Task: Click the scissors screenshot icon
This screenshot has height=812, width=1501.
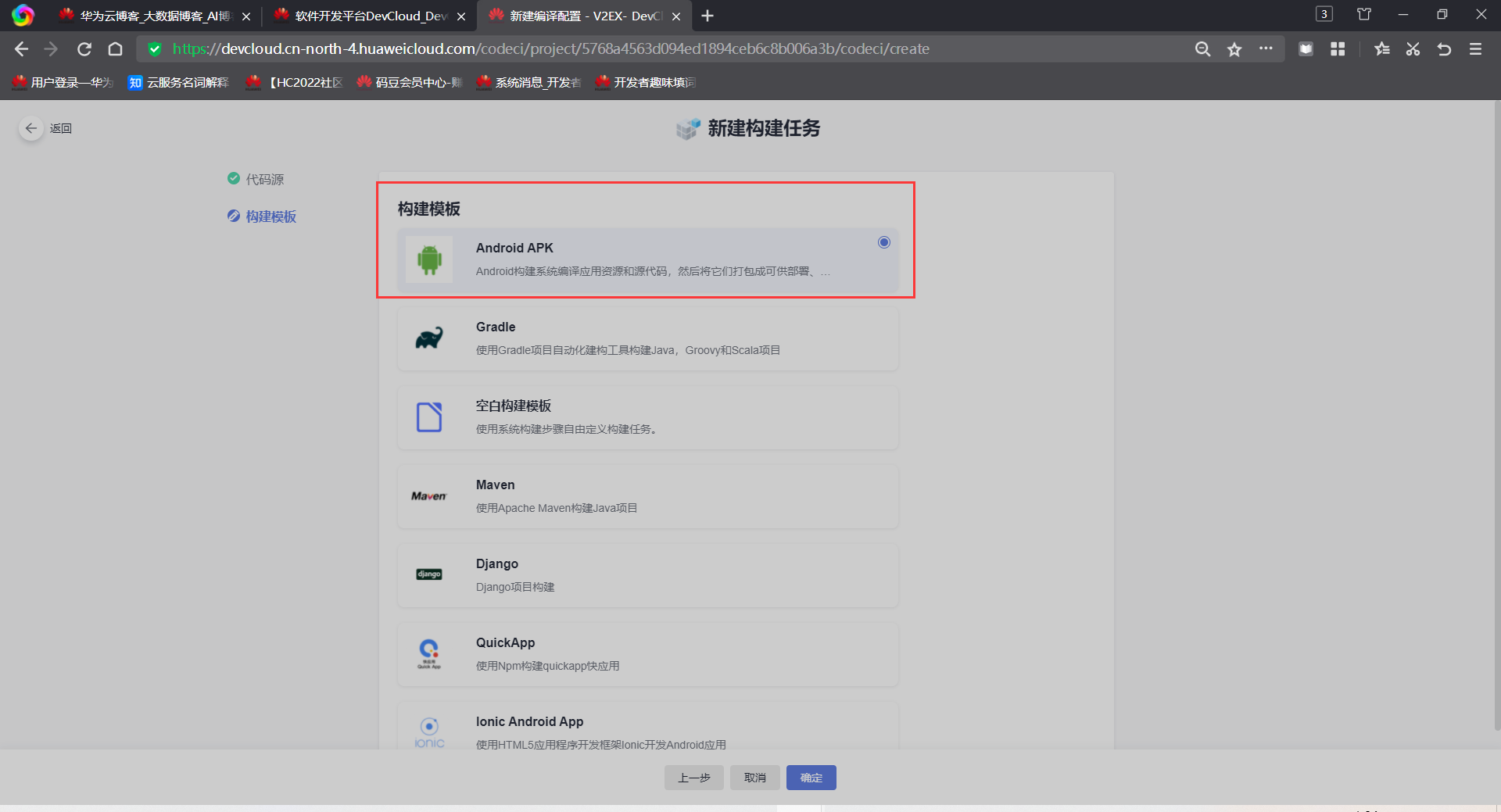Action: click(x=1413, y=49)
